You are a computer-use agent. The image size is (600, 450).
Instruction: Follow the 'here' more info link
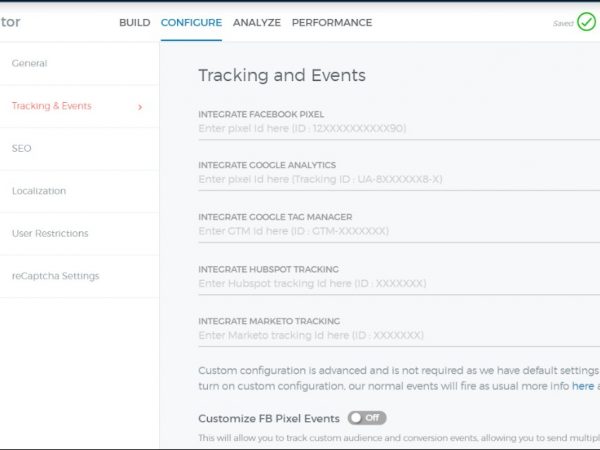[x=583, y=386]
